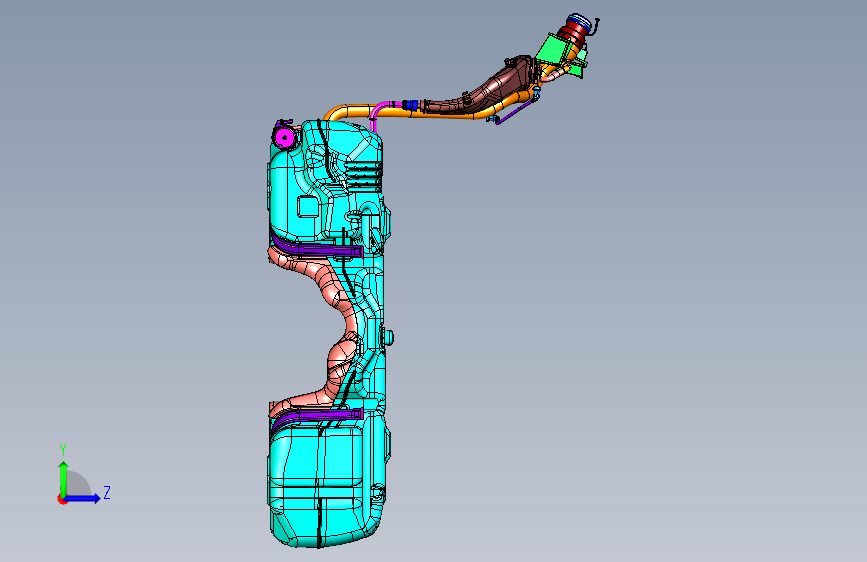Select the magenta round pump cap on the tank

coord(284,136)
